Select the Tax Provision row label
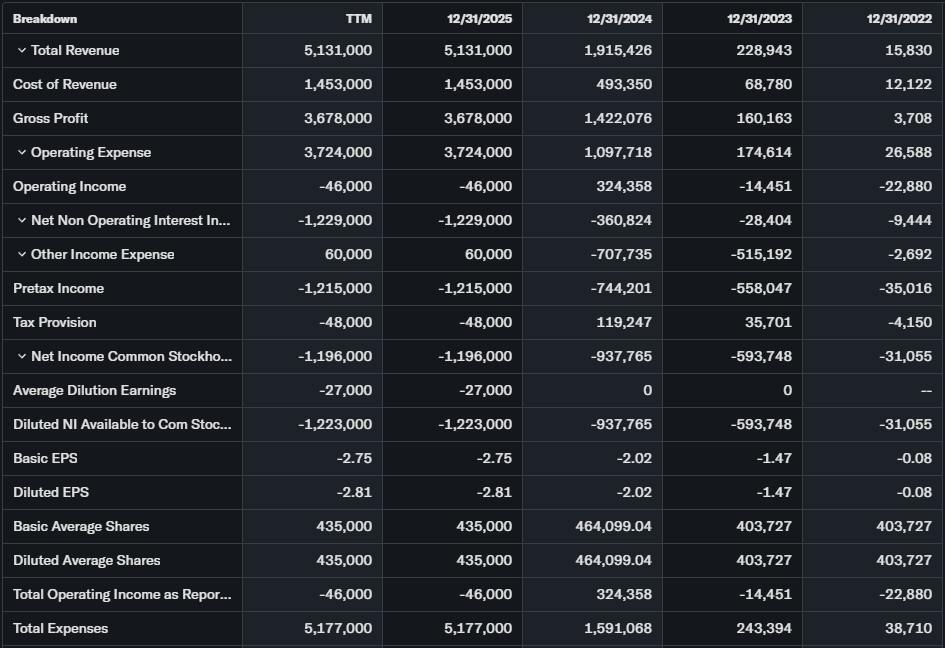 (x=55, y=322)
